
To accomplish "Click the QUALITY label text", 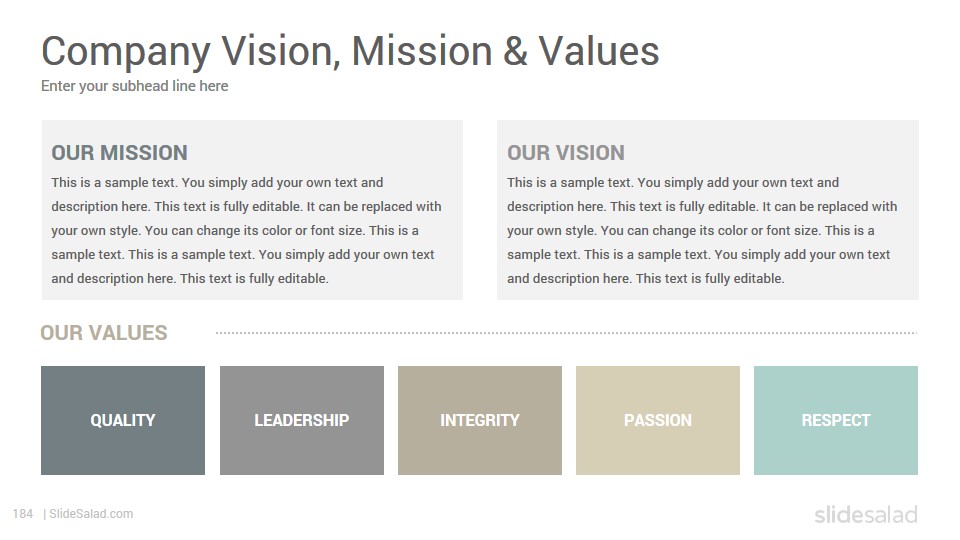I will tap(123, 420).
